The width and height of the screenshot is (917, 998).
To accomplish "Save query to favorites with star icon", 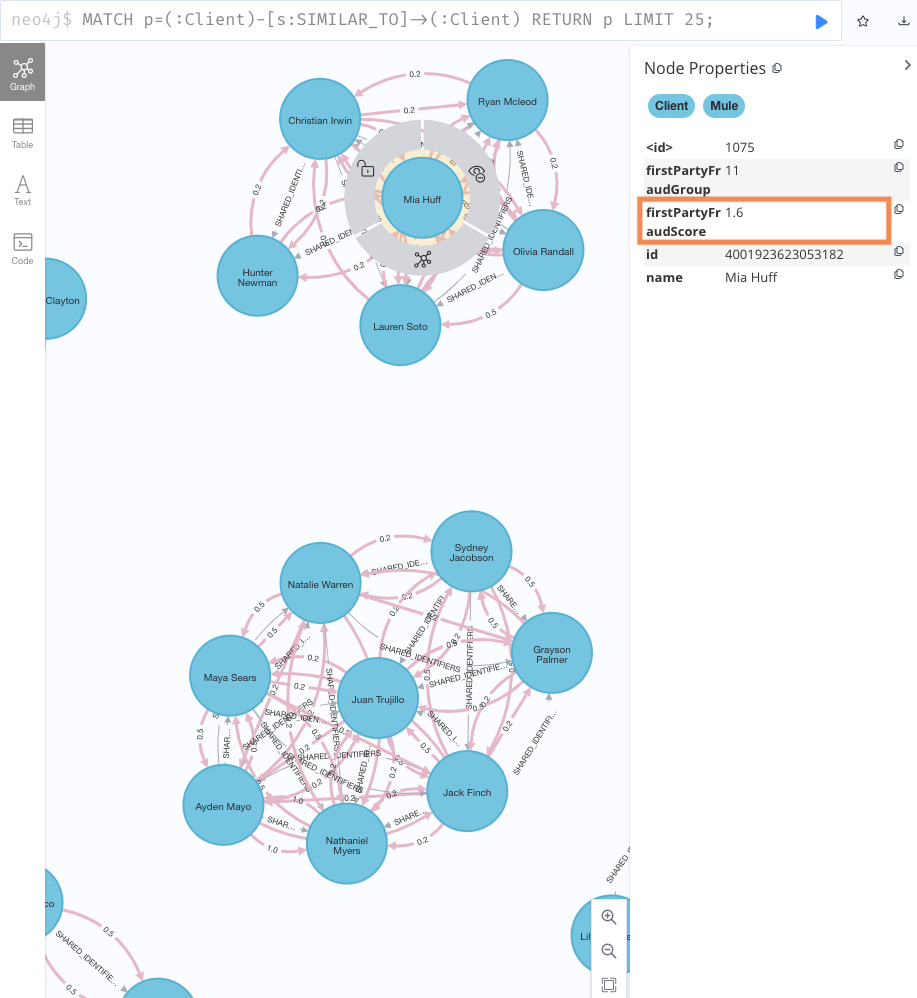I will pos(863,21).
